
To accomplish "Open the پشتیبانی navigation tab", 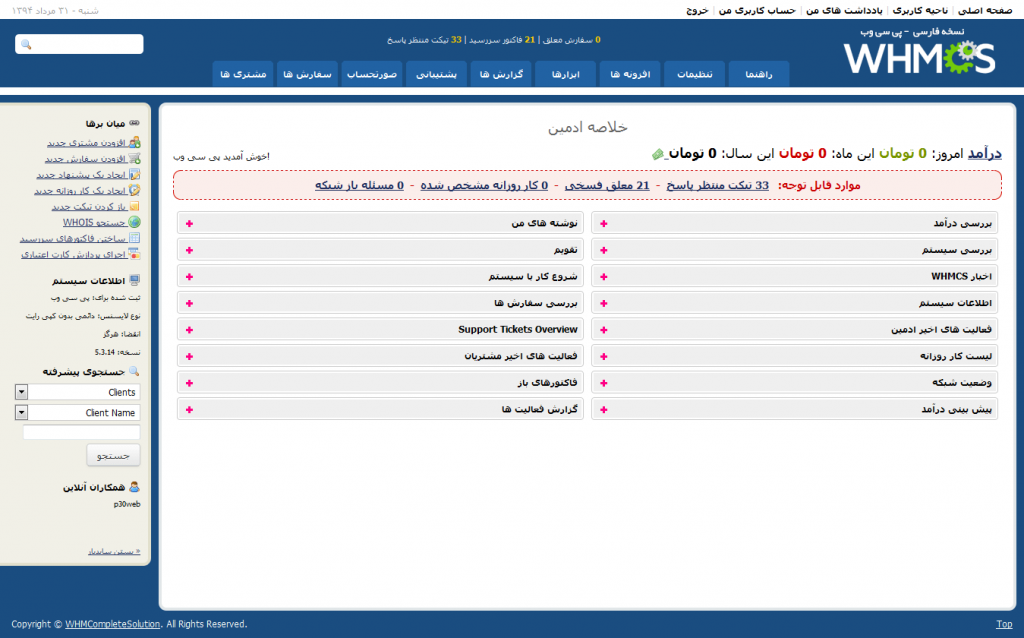I will pos(436,74).
